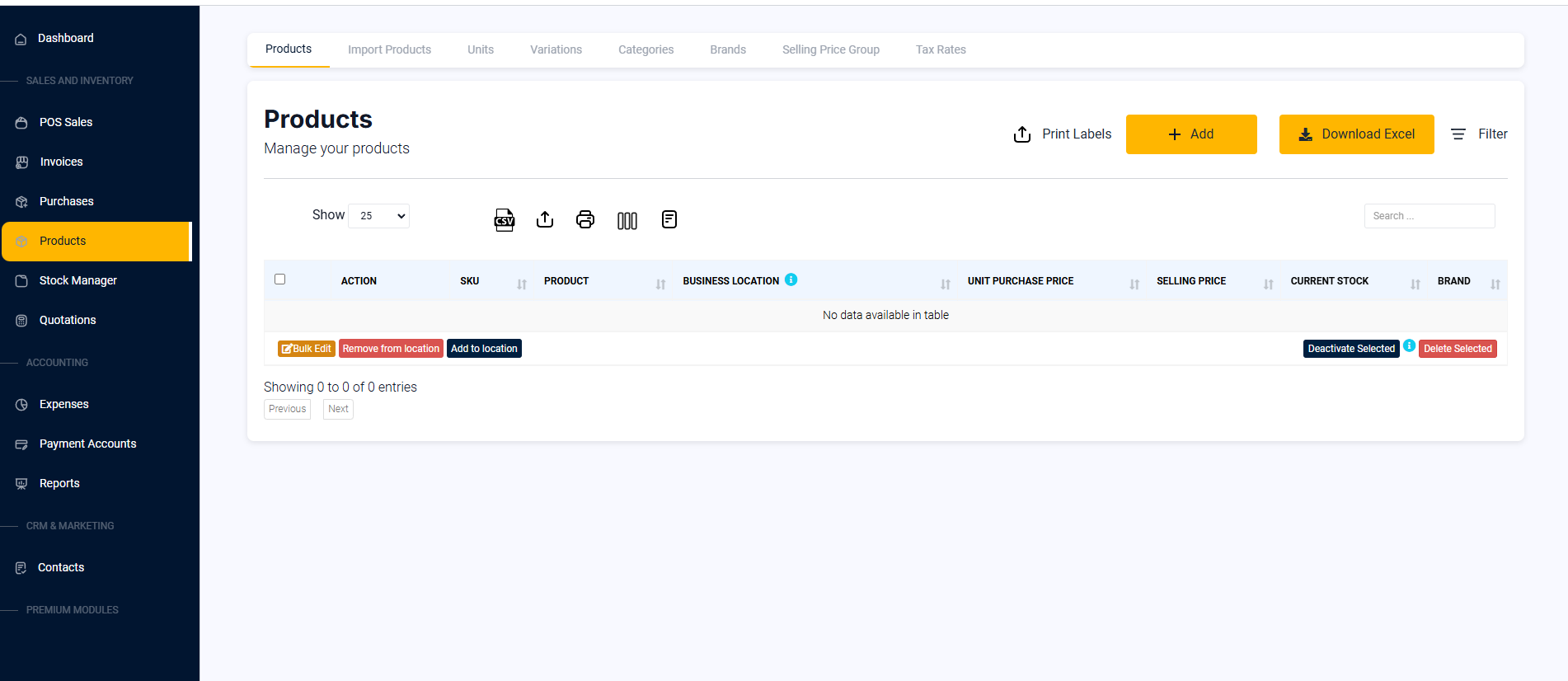Switch to the Import Products tab
This screenshot has height=681, width=1568.
pos(389,49)
